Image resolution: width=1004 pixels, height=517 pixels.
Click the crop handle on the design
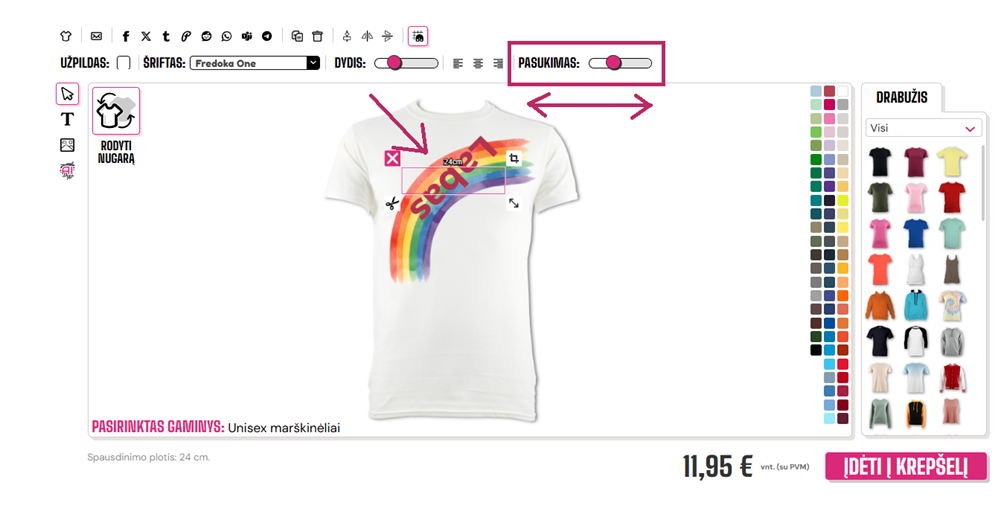coord(514,158)
